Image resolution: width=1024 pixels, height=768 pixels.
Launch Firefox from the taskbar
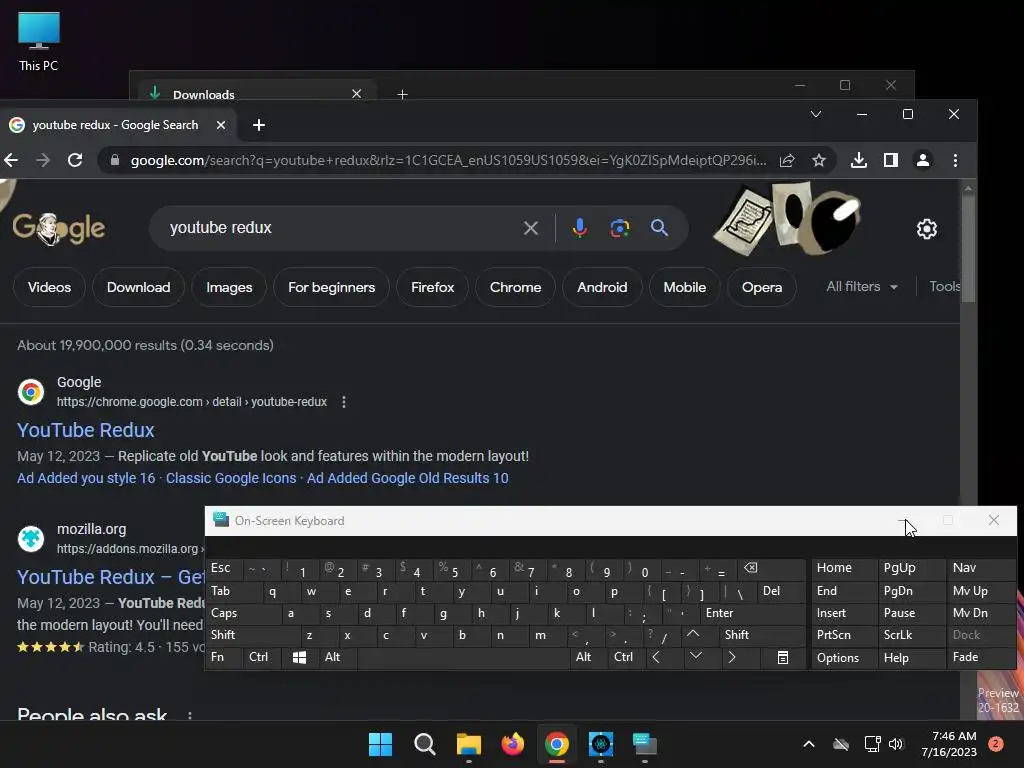pos(513,744)
